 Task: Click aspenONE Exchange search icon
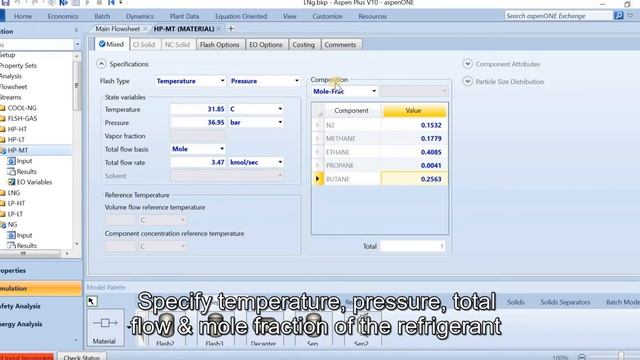pyautogui.click(x=619, y=16)
